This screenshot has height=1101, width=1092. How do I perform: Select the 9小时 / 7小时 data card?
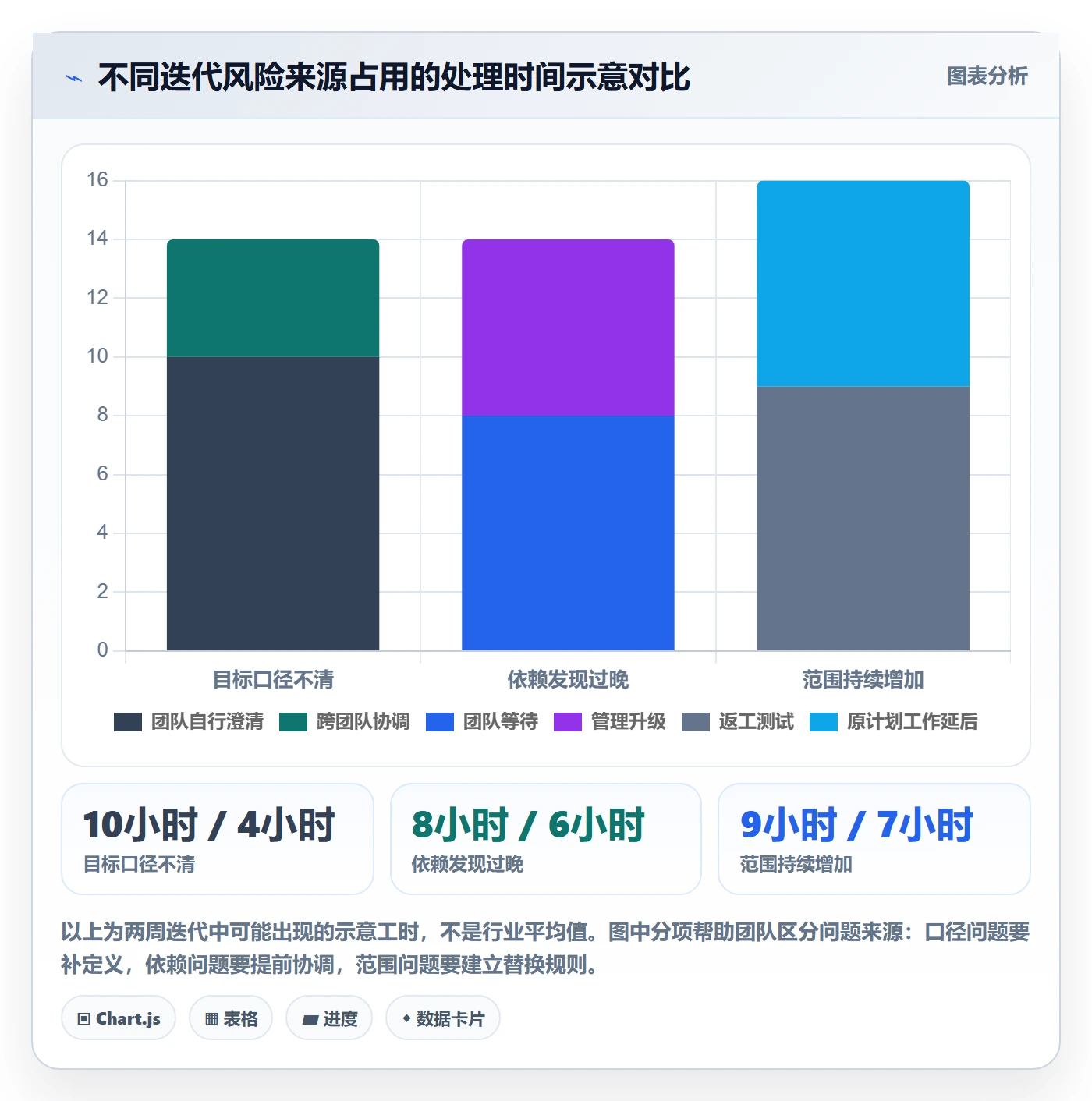(874, 839)
